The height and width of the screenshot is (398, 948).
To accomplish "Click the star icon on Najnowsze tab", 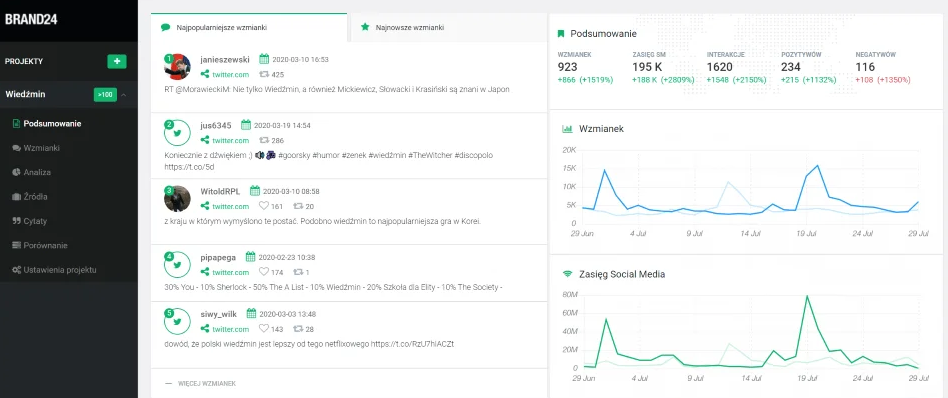I will click(365, 27).
